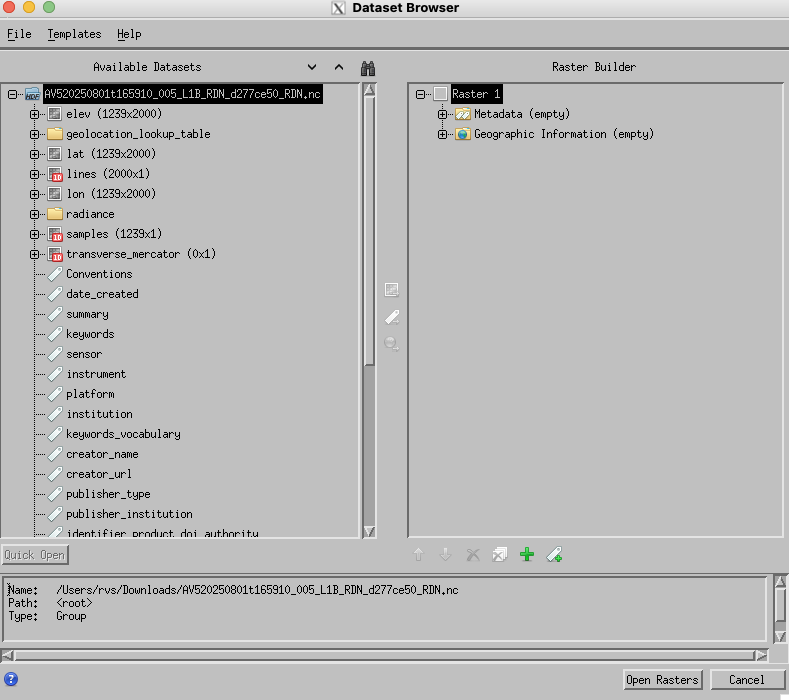Expand the lat dataset node
Screen dimensions: 789x700
click(34, 154)
